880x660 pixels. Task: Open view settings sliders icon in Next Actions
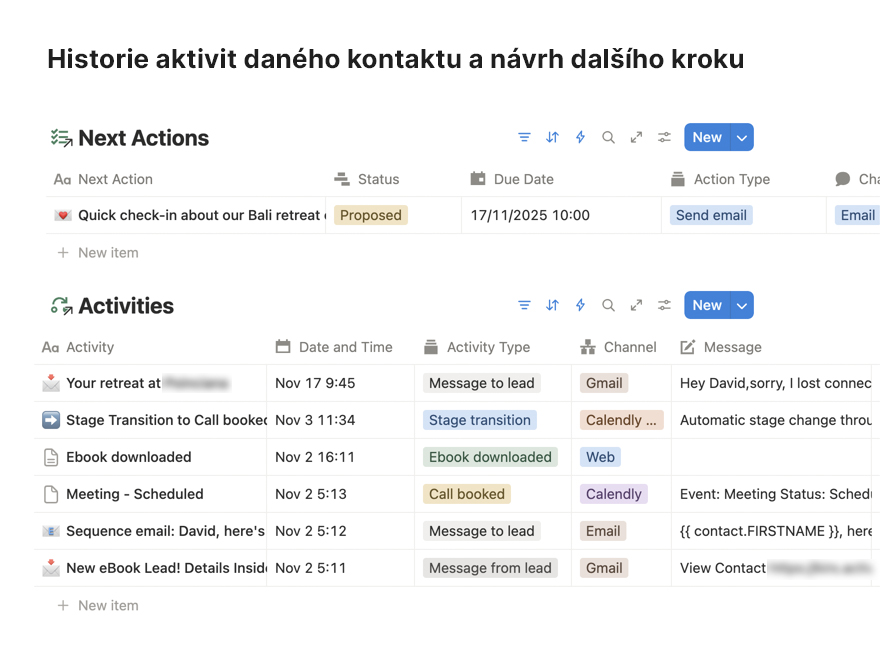click(664, 138)
